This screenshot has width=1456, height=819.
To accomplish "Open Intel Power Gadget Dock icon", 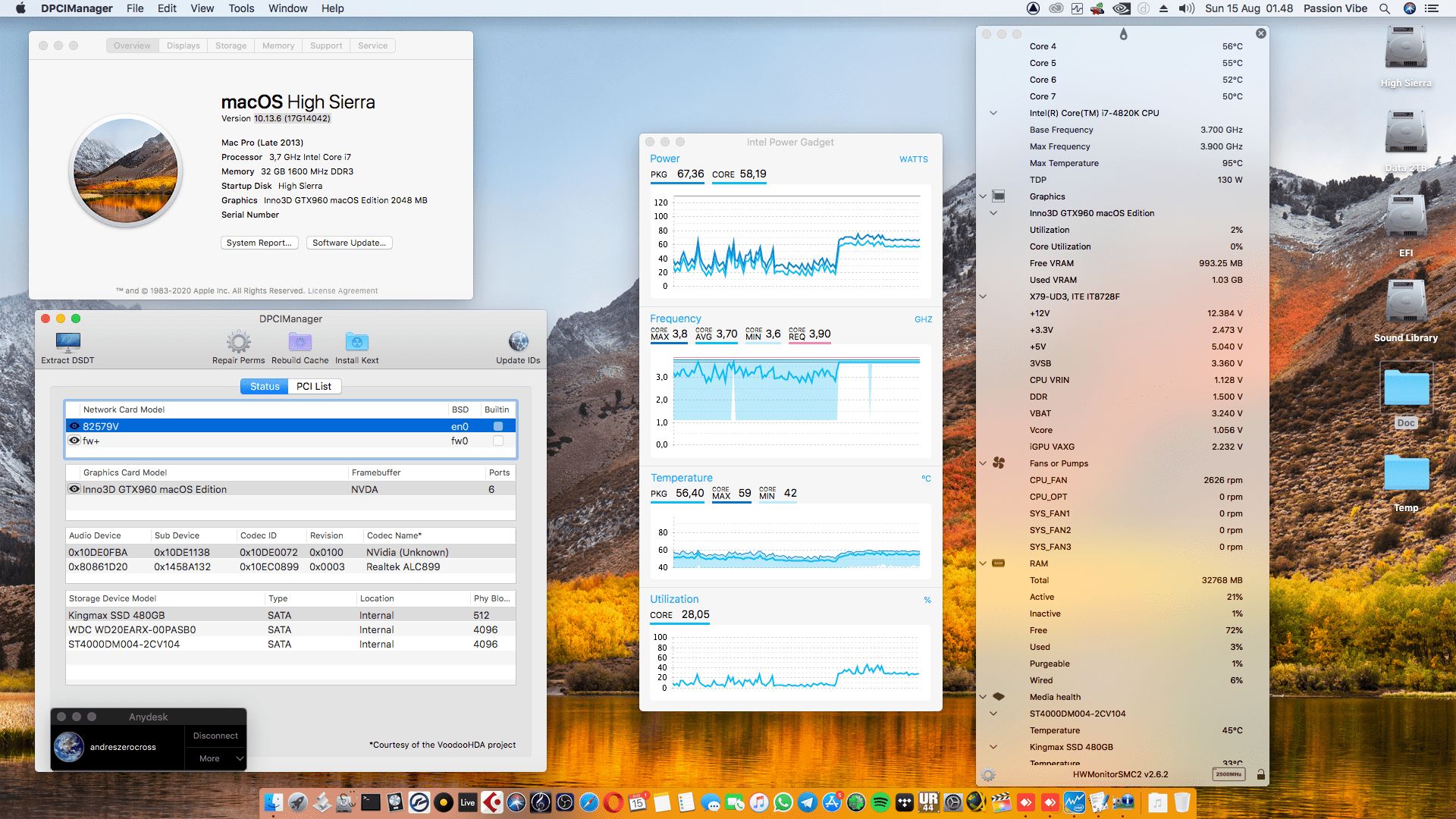I will [1075, 802].
